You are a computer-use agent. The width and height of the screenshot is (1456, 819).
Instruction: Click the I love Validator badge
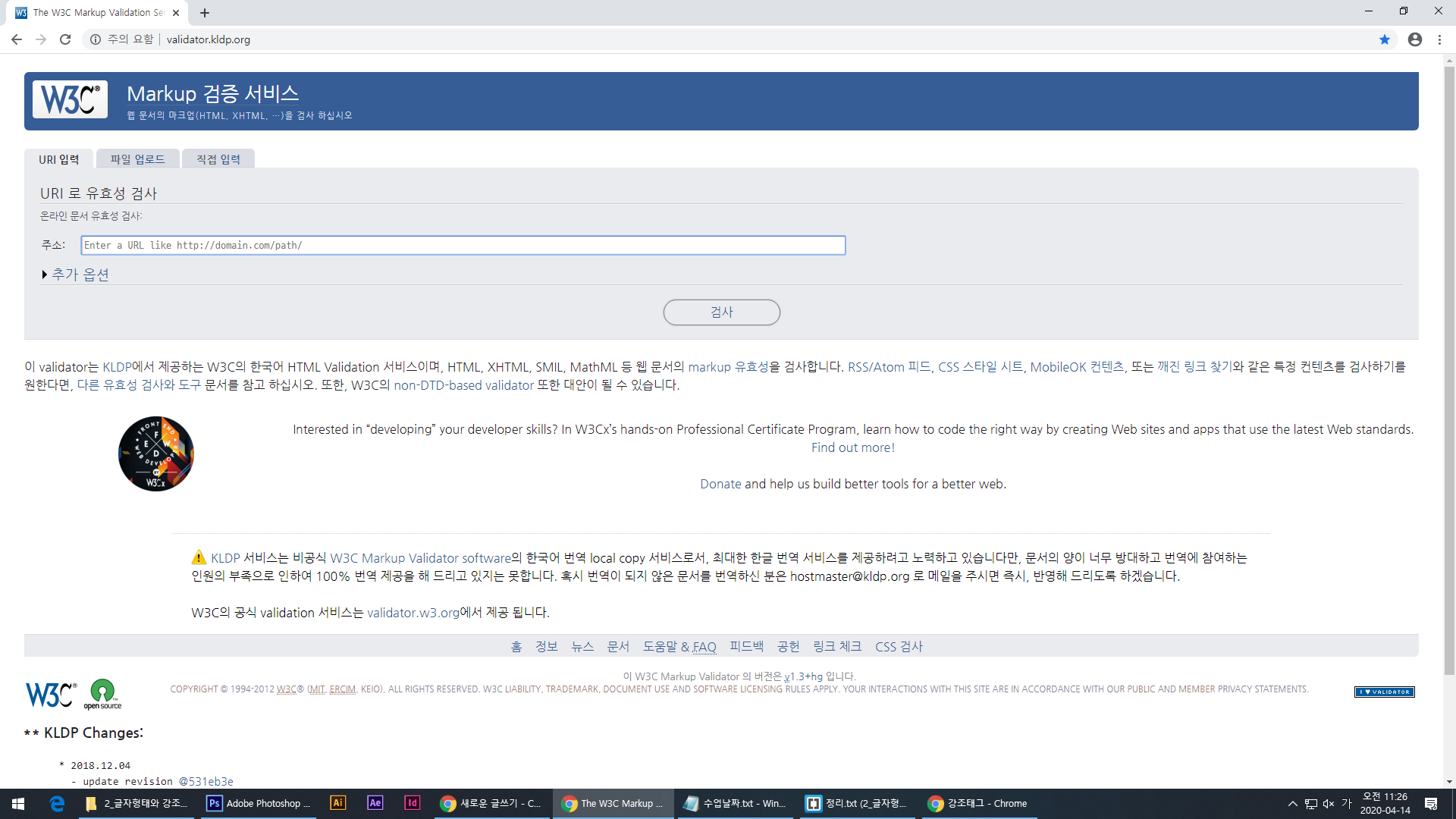click(x=1384, y=692)
